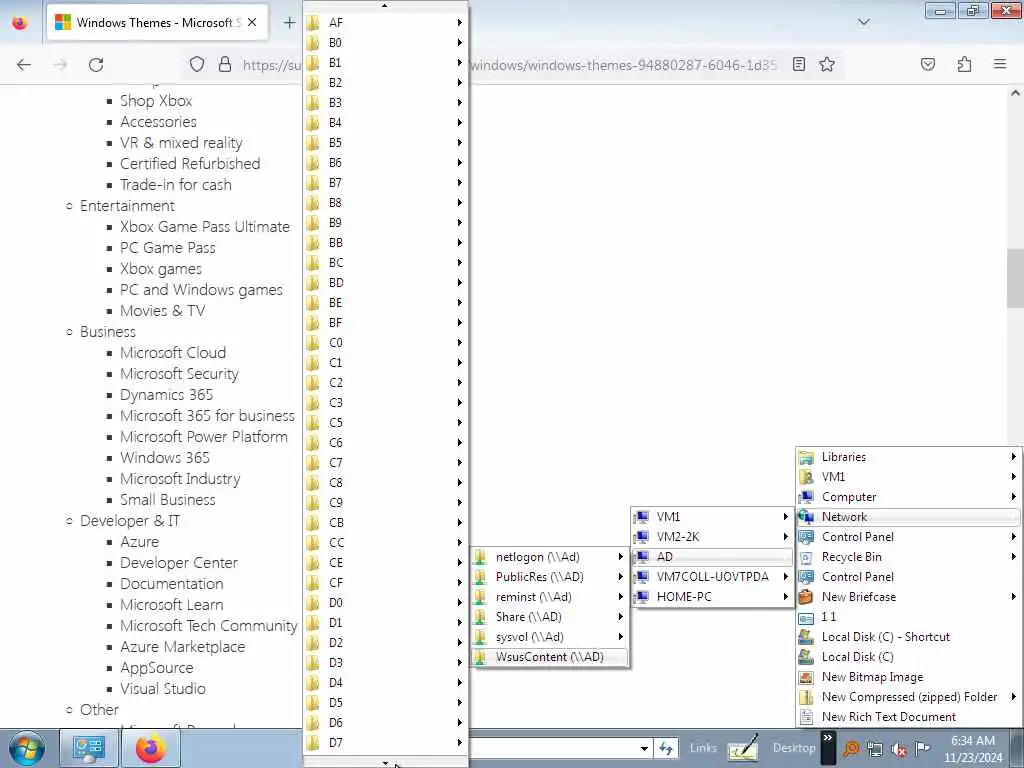The width and height of the screenshot is (1024, 768).
Task: Click the C5 folder icon
Action: [313, 423]
